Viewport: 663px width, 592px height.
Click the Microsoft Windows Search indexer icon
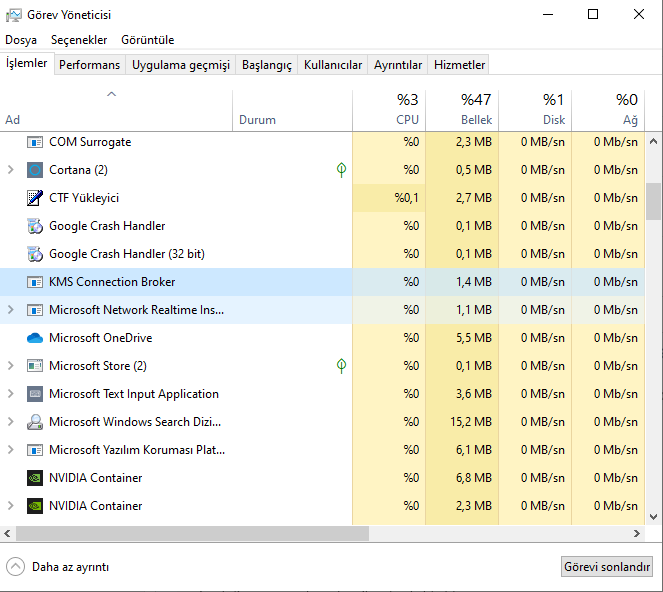[x=35, y=422]
